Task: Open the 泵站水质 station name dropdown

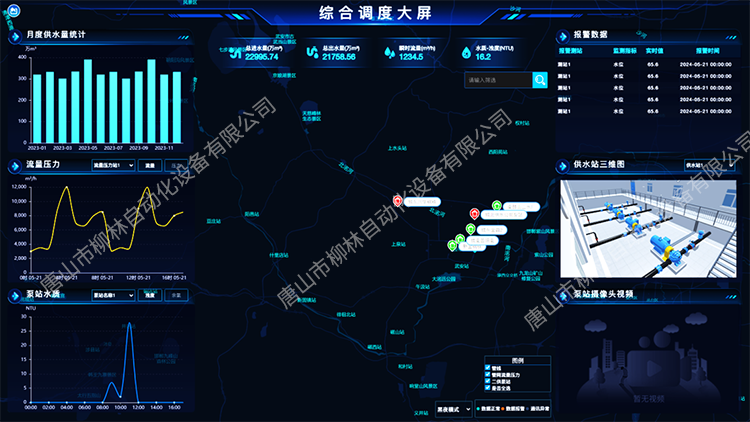Action: [113, 296]
